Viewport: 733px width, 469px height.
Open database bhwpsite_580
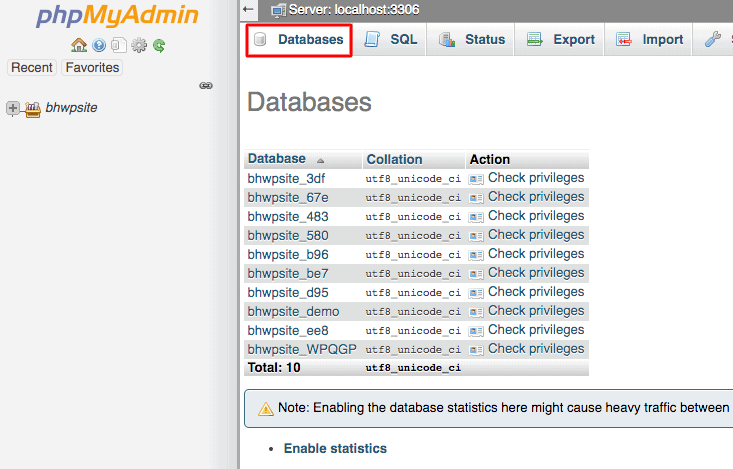coord(288,236)
